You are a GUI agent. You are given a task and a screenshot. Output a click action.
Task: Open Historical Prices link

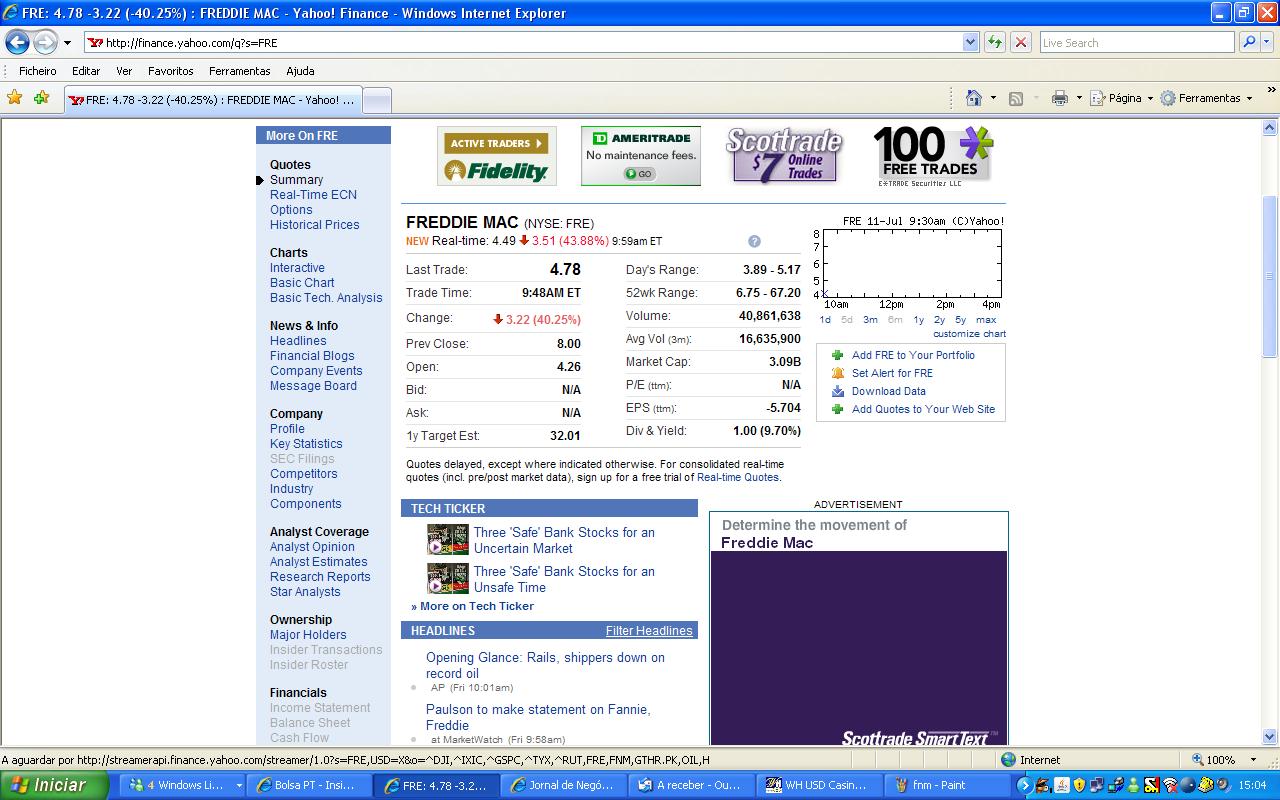click(314, 225)
